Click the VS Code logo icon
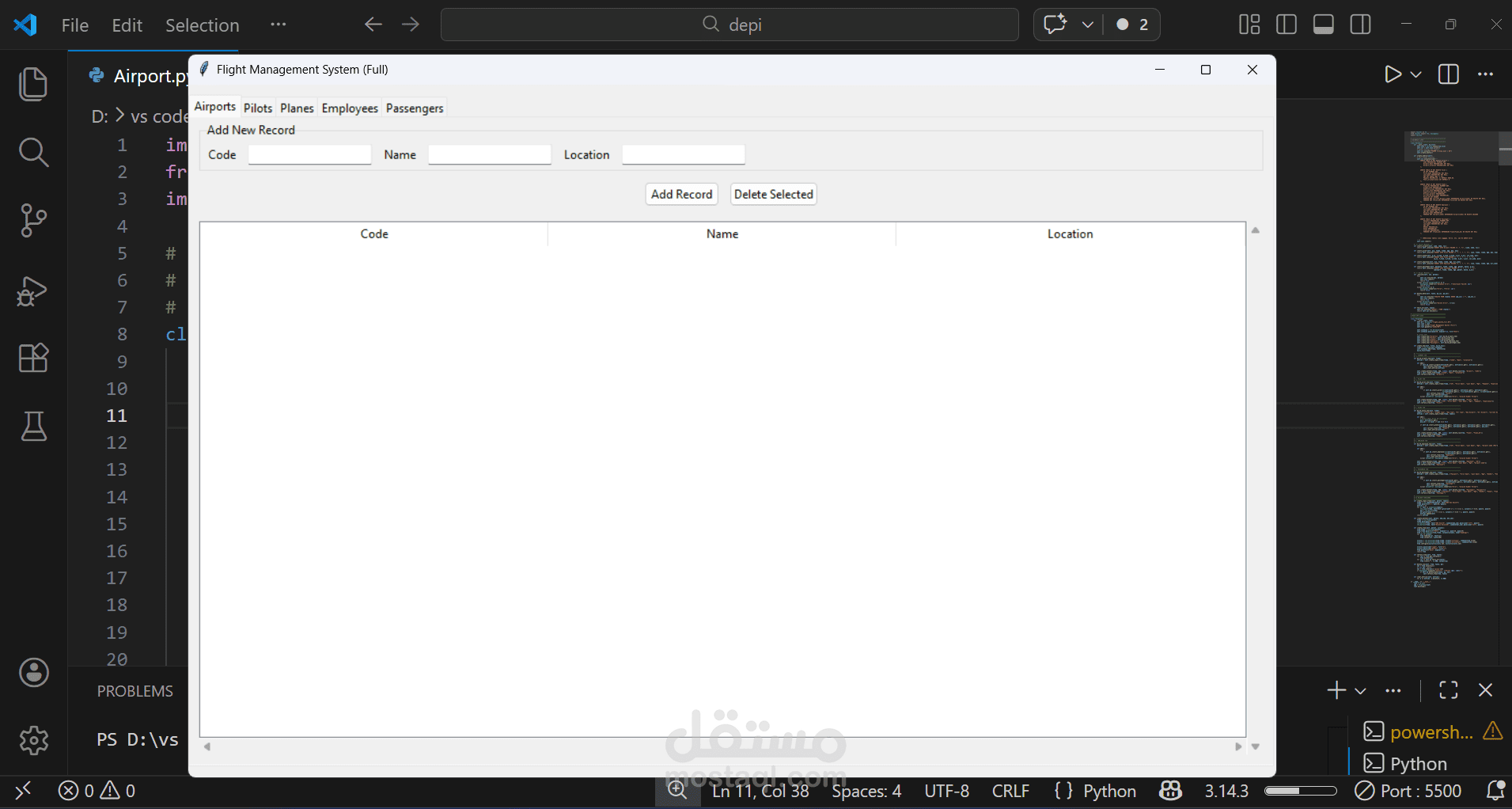The image size is (1512, 809). click(25, 25)
